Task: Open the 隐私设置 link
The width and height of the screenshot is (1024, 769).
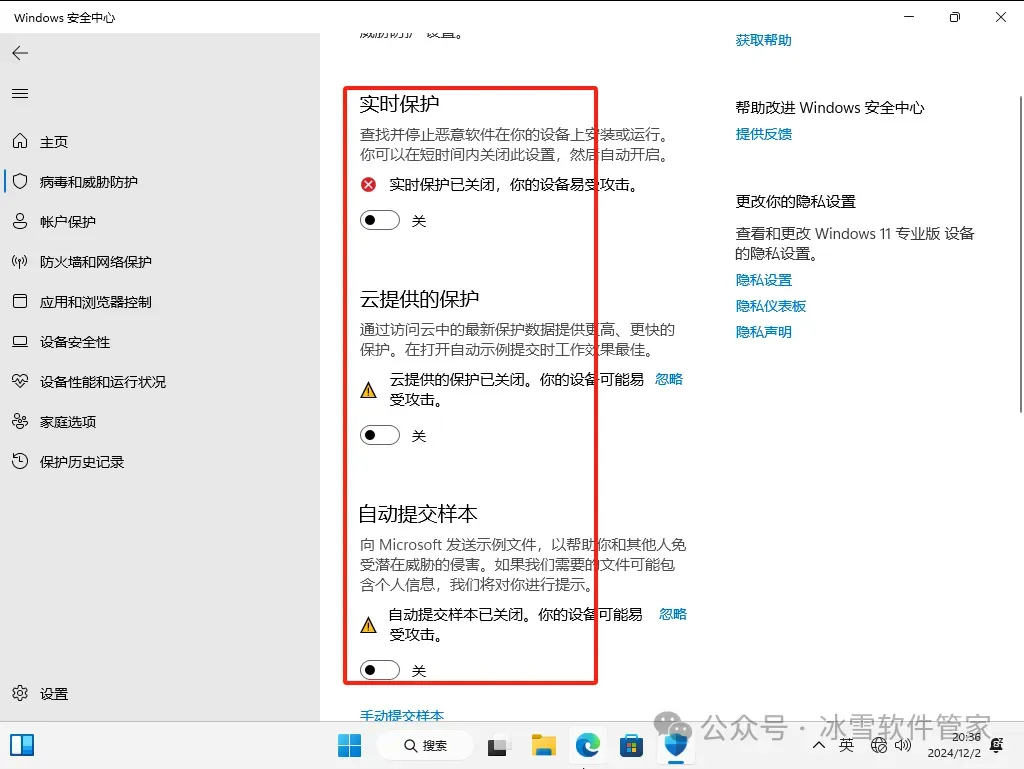Action: click(763, 280)
